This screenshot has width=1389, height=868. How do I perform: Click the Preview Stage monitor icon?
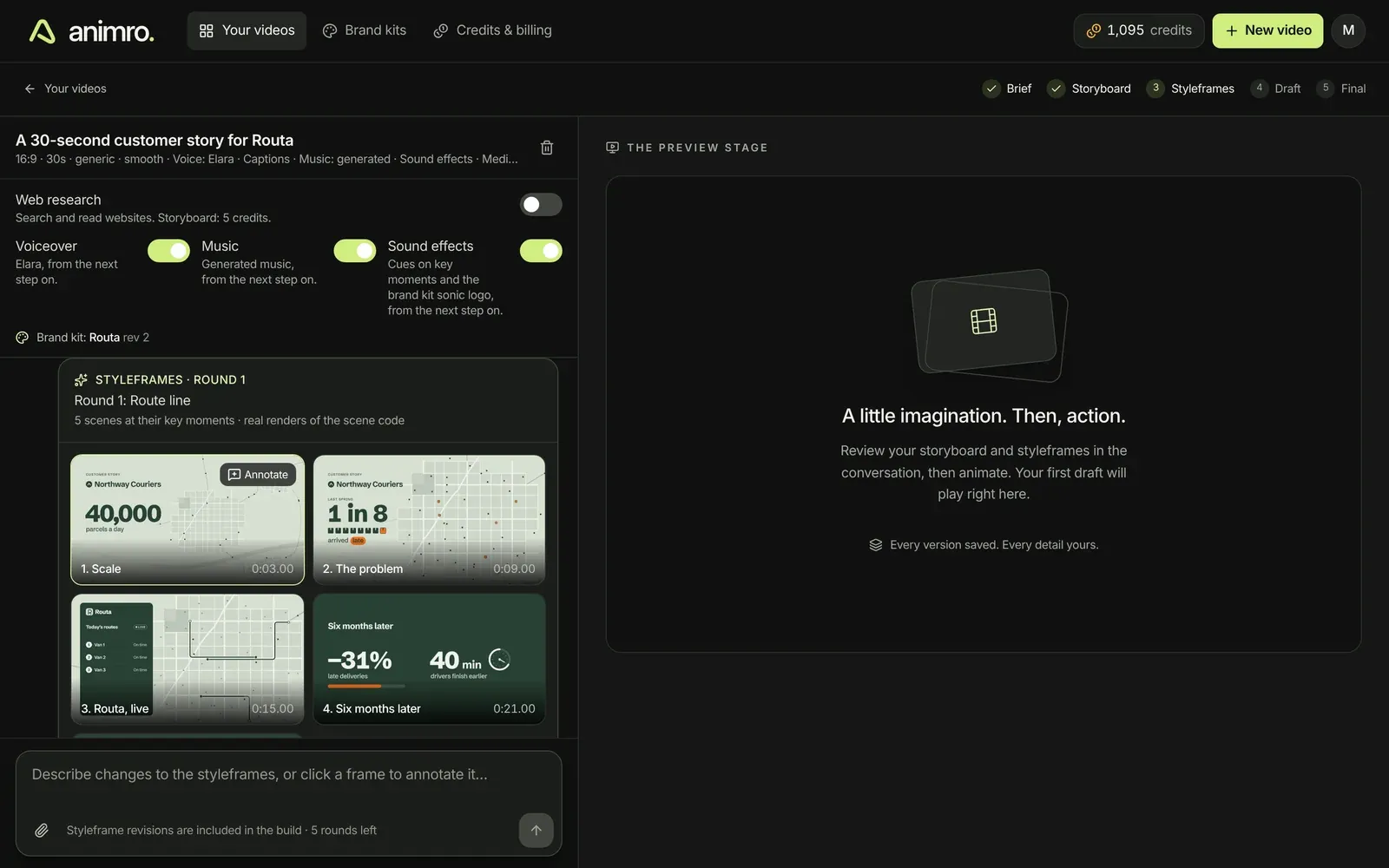coord(613,148)
